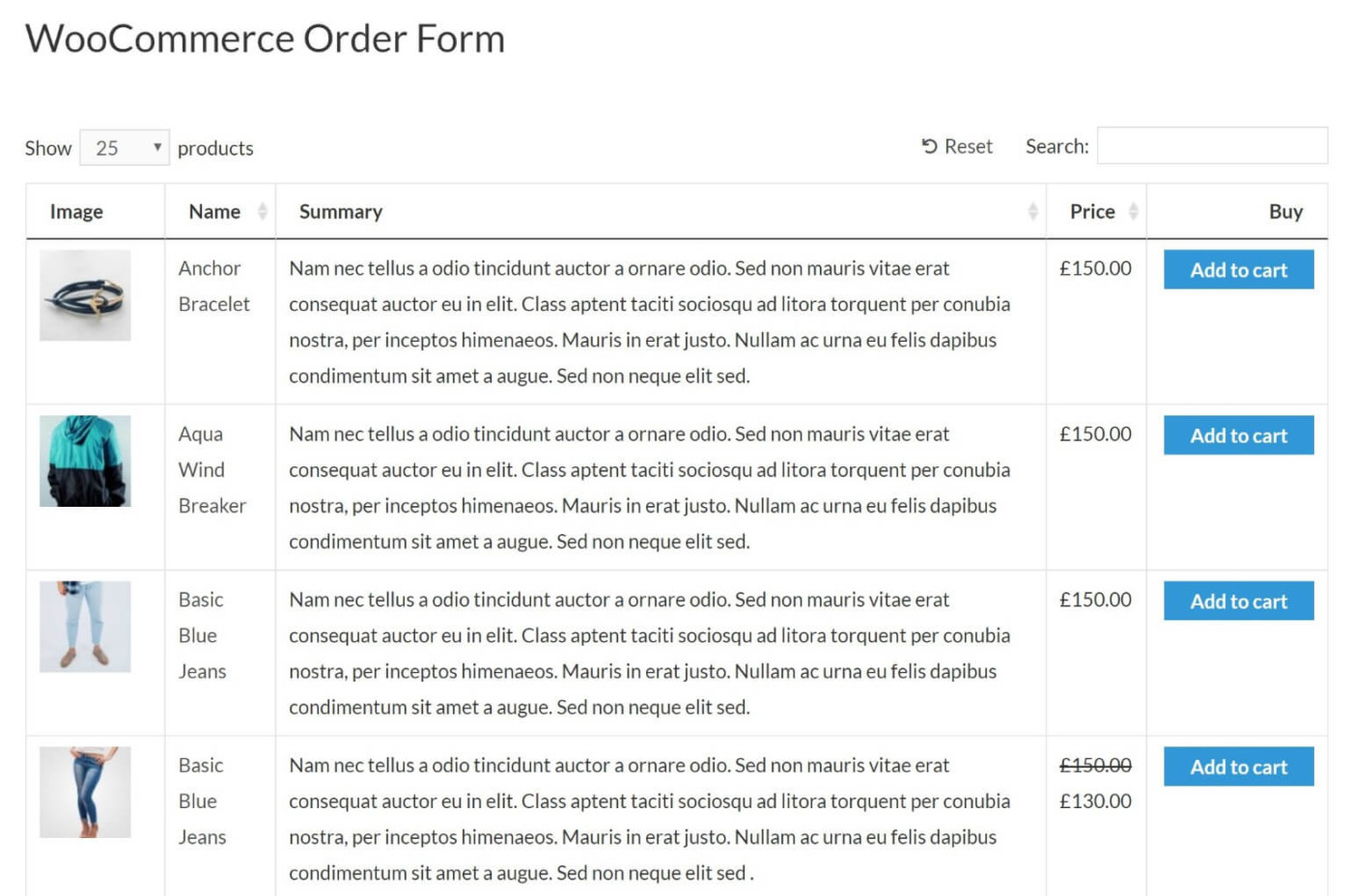Sort the Summary column with its sort arrow

click(1032, 211)
